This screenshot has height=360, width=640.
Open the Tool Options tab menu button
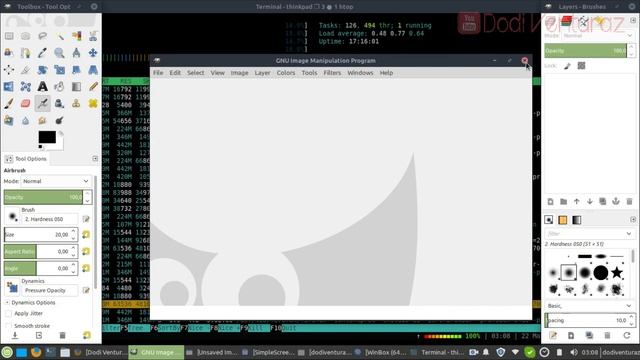click(x=95, y=158)
